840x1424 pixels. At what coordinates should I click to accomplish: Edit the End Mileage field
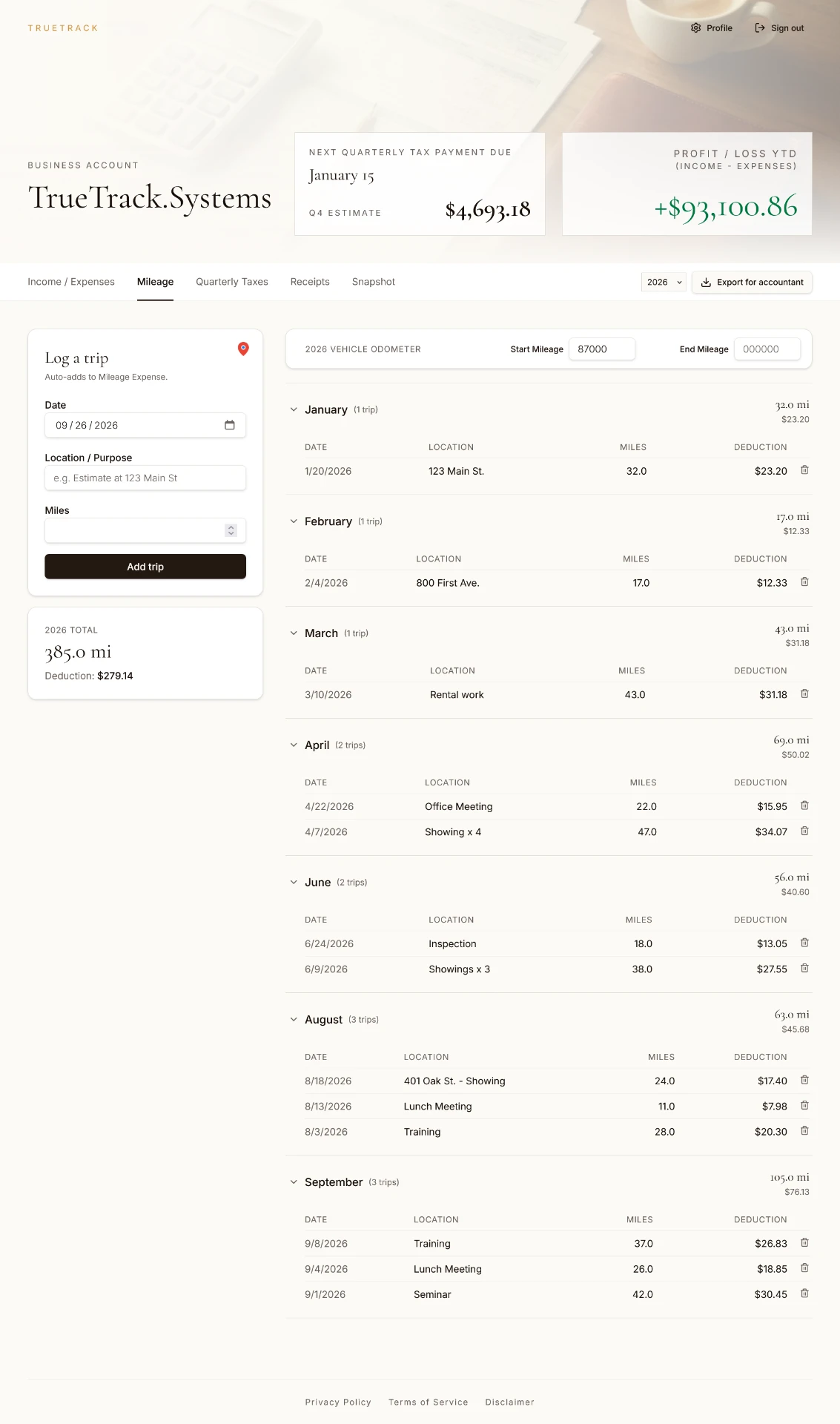point(767,349)
